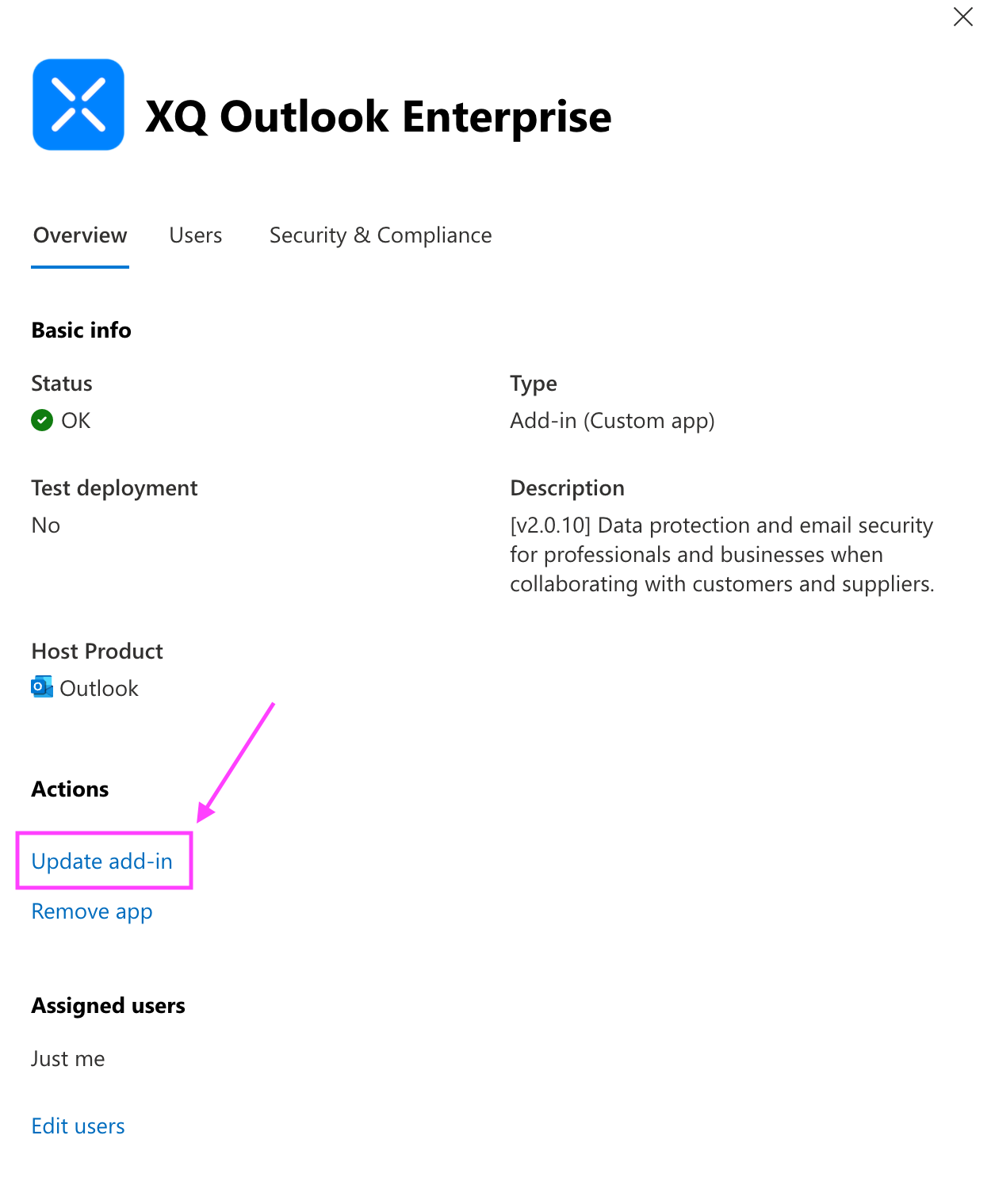
Task: Open the Overview tab
Action: tap(80, 235)
